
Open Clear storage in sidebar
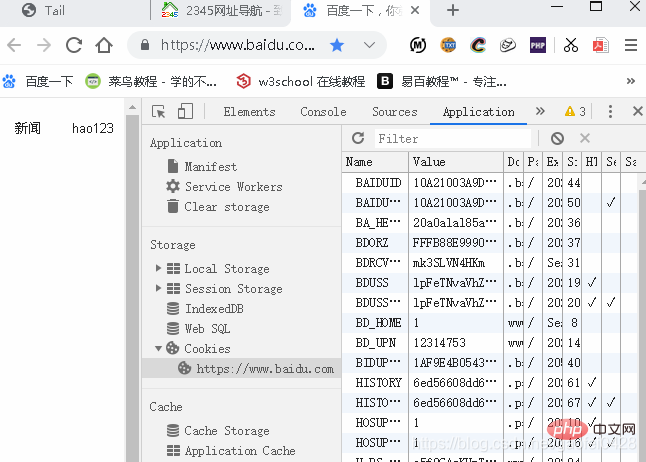[x=218, y=206]
